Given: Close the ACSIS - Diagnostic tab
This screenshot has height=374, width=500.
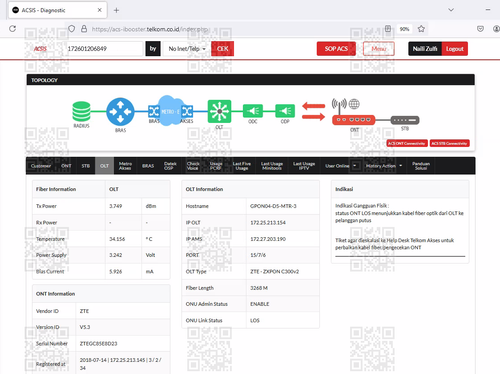Looking at the screenshot, I should click(99, 10).
